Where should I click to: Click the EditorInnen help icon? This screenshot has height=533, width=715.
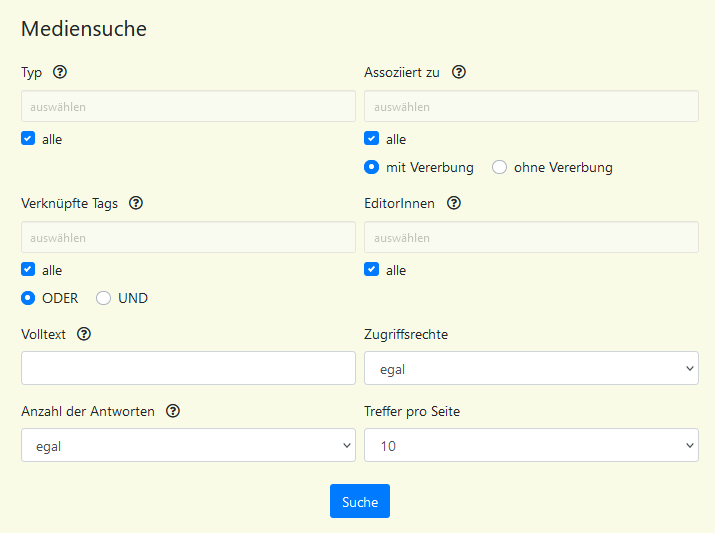454,203
